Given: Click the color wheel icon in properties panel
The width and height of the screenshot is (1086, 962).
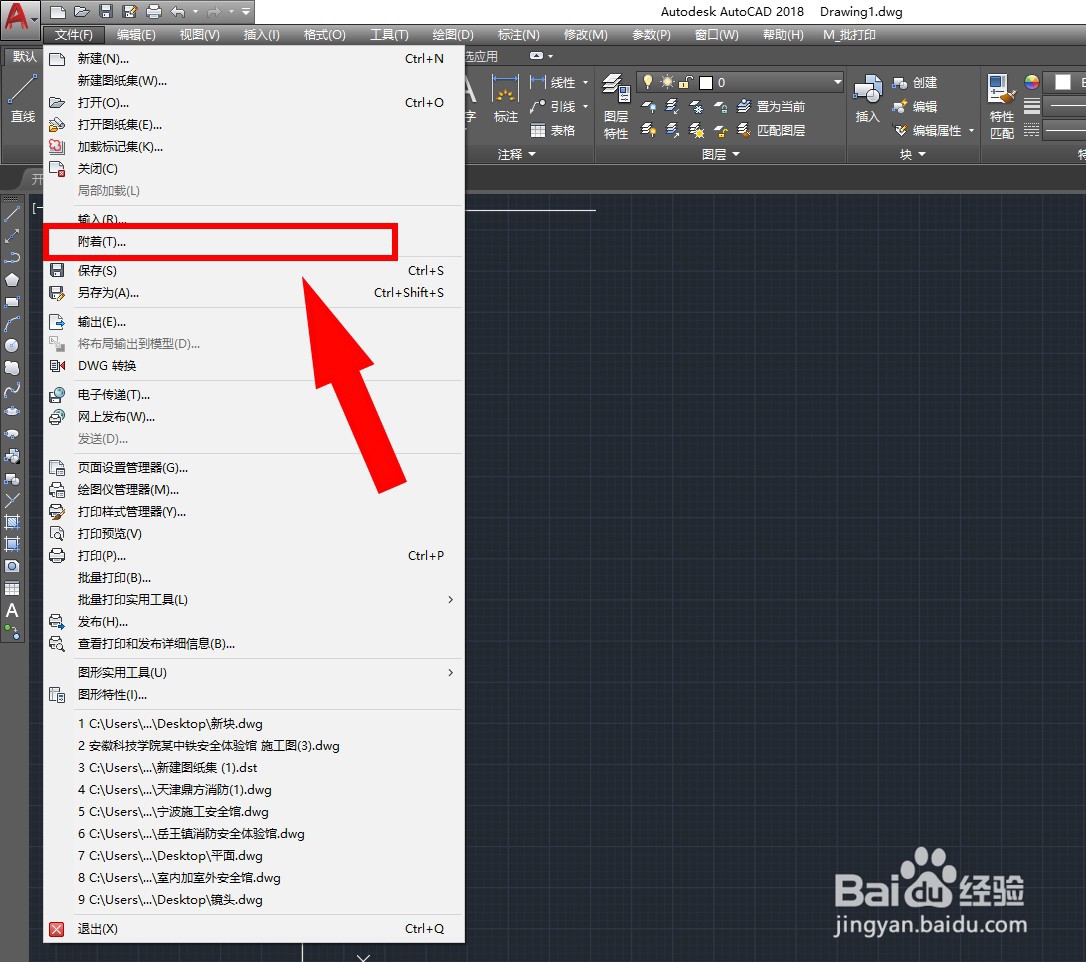Looking at the screenshot, I should tap(1031, 82).
